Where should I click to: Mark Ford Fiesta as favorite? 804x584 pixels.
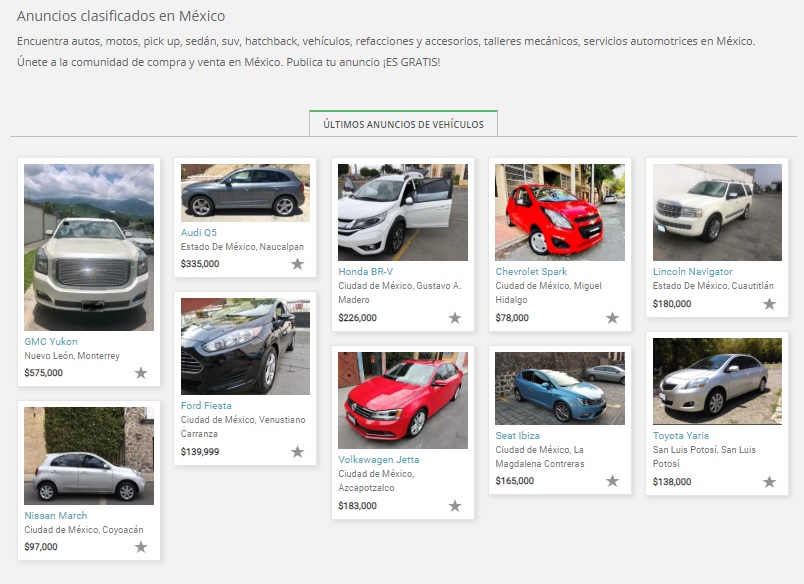pos(297,452)
